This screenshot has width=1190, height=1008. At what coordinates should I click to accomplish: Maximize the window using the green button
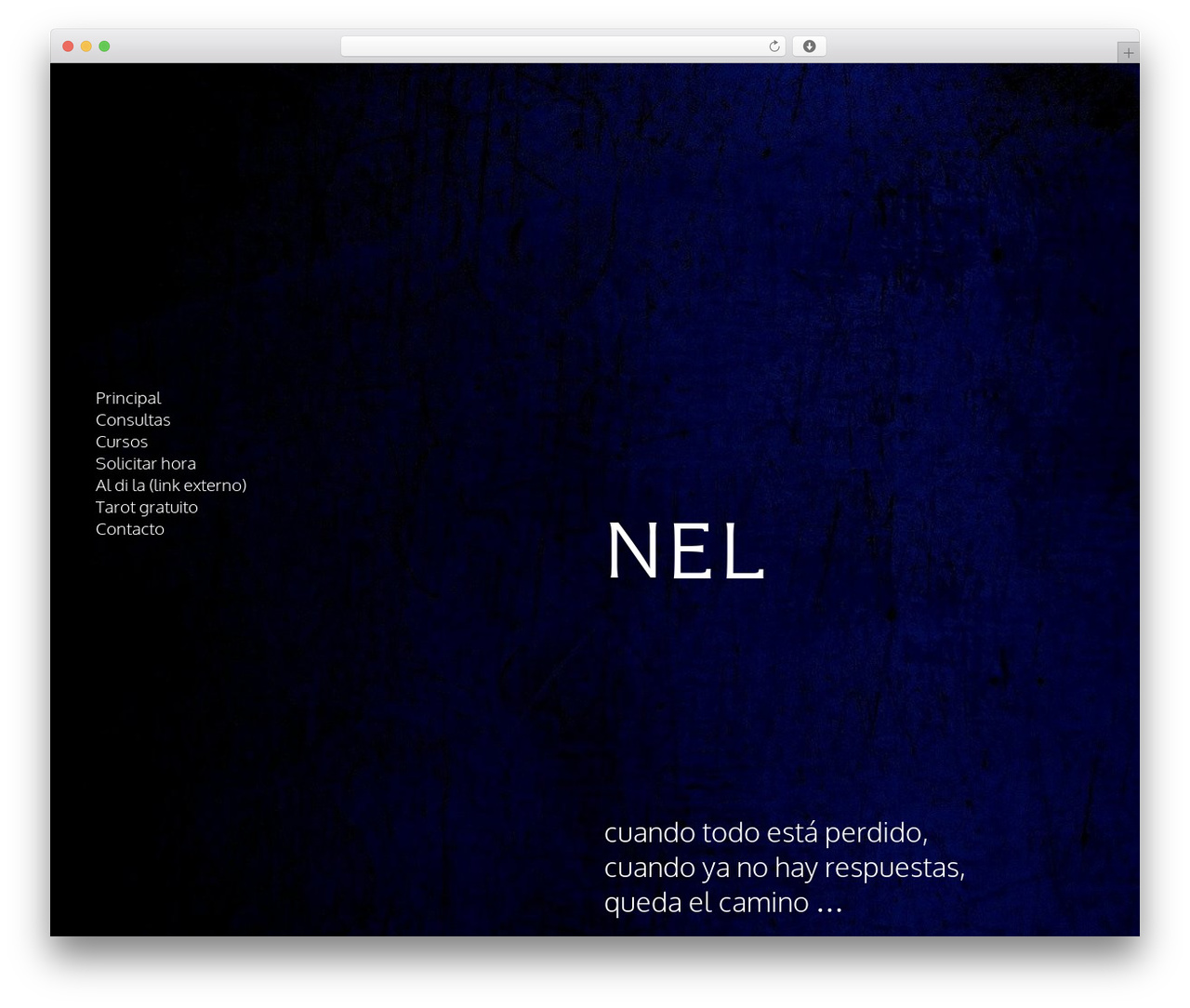pyautogui.click(x=104, y=46)
